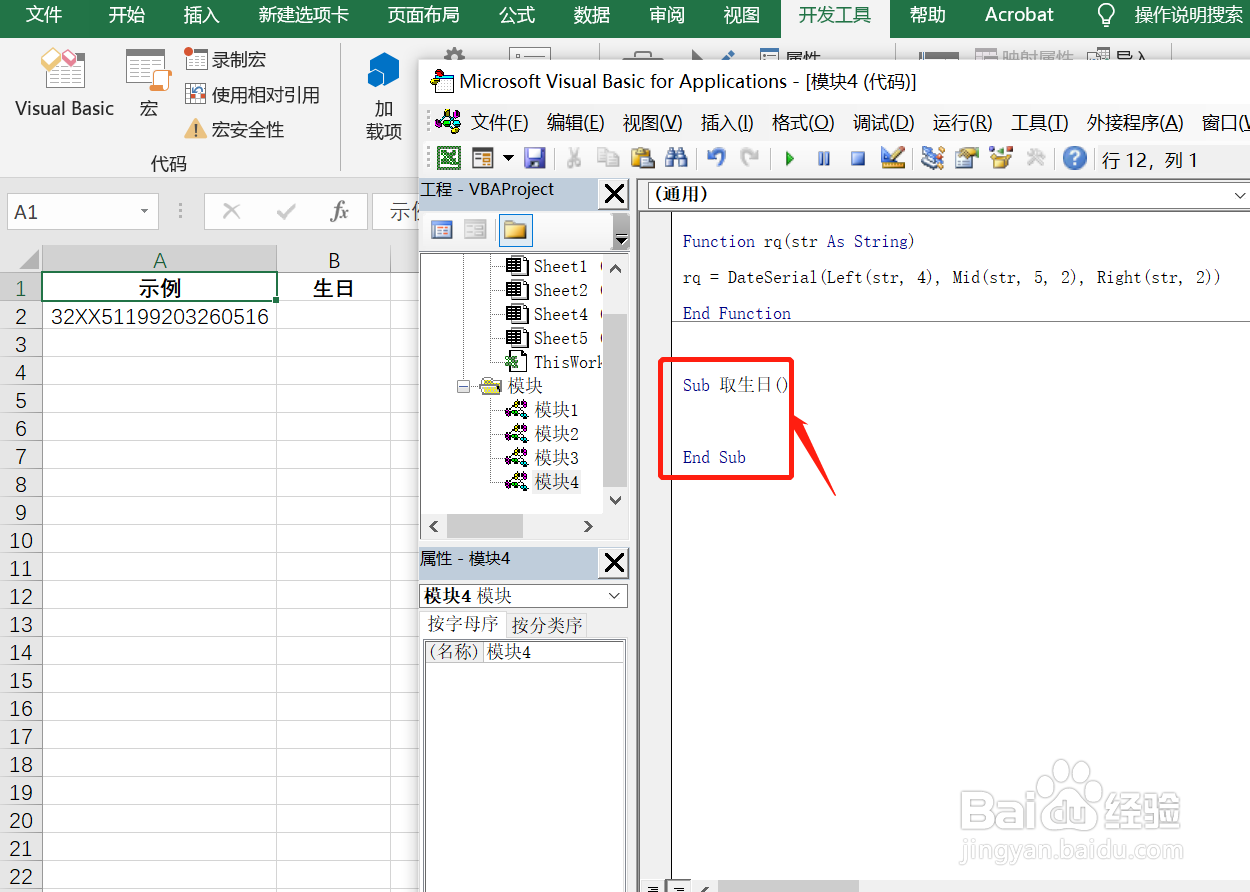Select Sheet1 in project tree
Image resolution: width=1250 pixels, height=892 pixels.
560,266
